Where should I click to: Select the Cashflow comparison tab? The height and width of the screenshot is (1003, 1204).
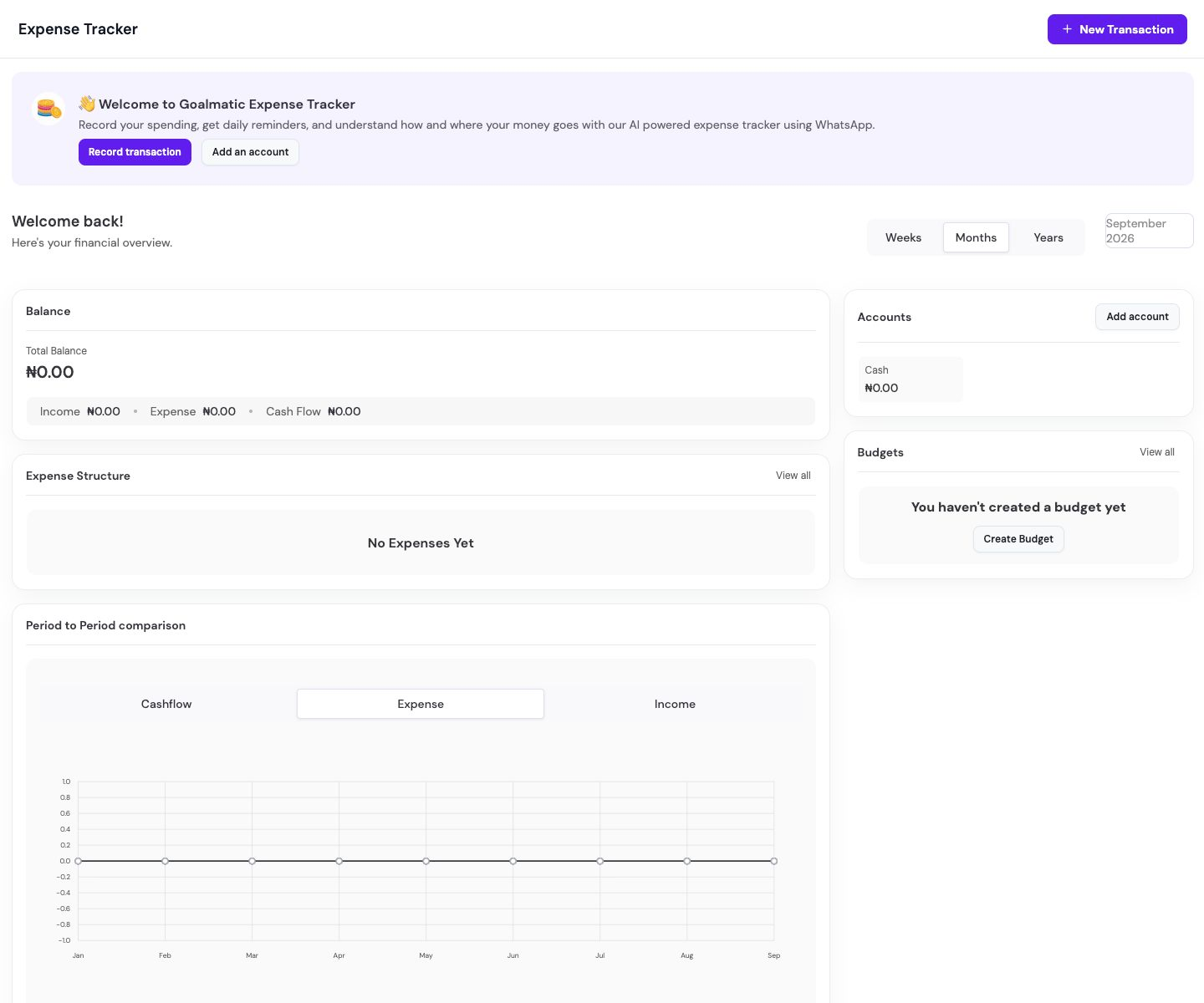(166, 704)
